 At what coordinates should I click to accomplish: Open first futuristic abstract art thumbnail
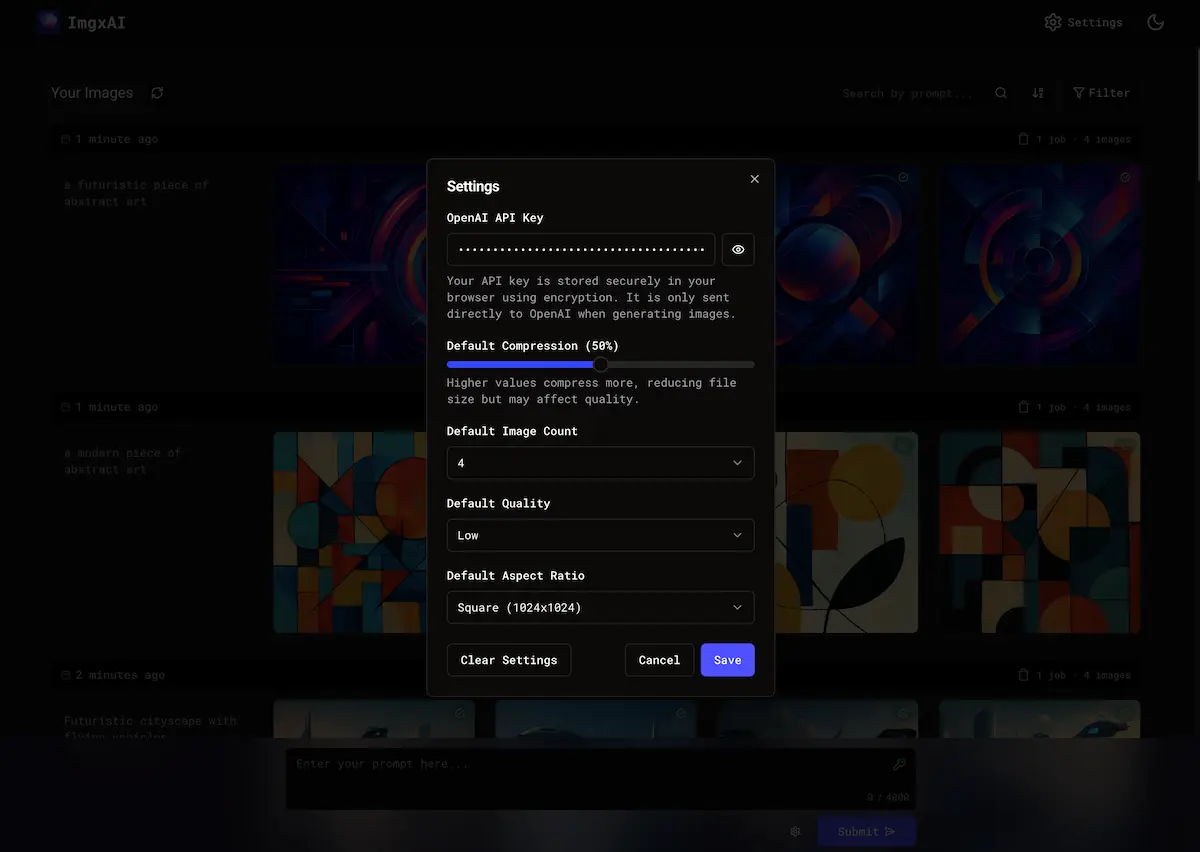click(x=350, y=264)
